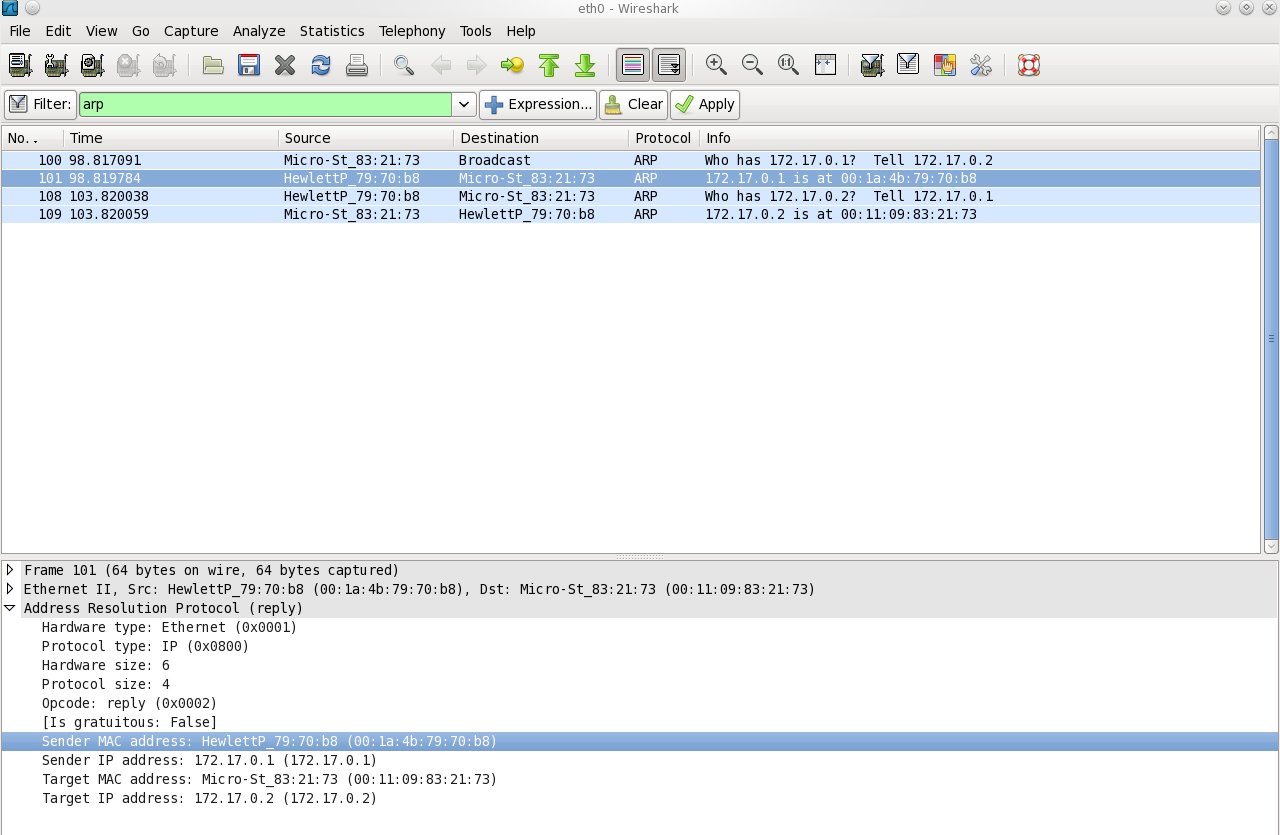Click in the display filter field containing arp
The width and height of the screenshot is (1280, 835).
click(x=266, y=104)
